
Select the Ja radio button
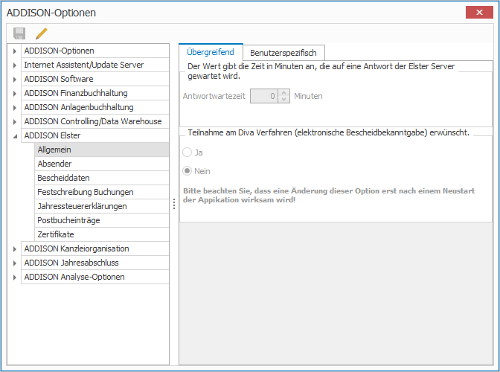click(187, 152)
